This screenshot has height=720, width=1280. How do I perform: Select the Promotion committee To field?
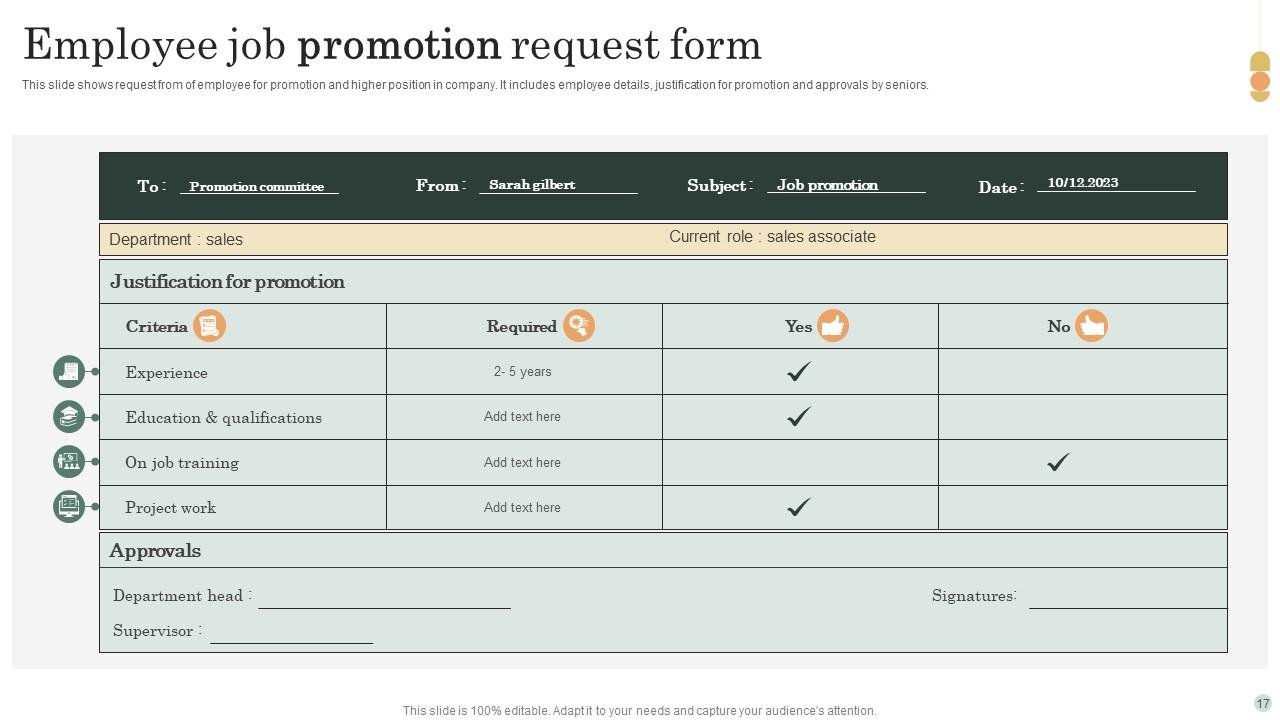tap(257, 187)
